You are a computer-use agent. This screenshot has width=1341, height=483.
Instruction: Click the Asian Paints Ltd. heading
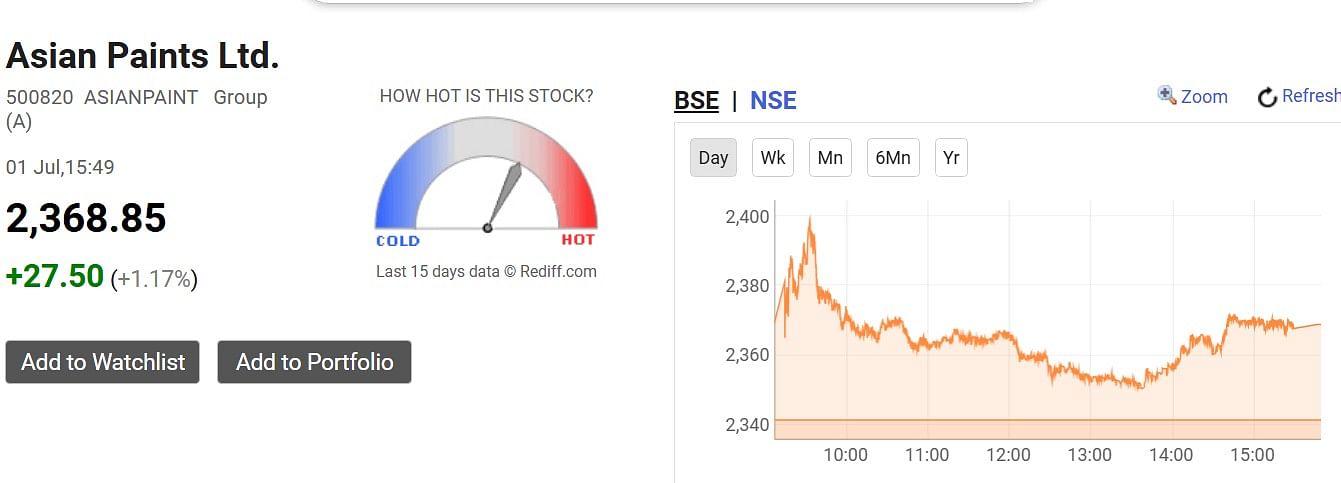[x=143, y=55]
